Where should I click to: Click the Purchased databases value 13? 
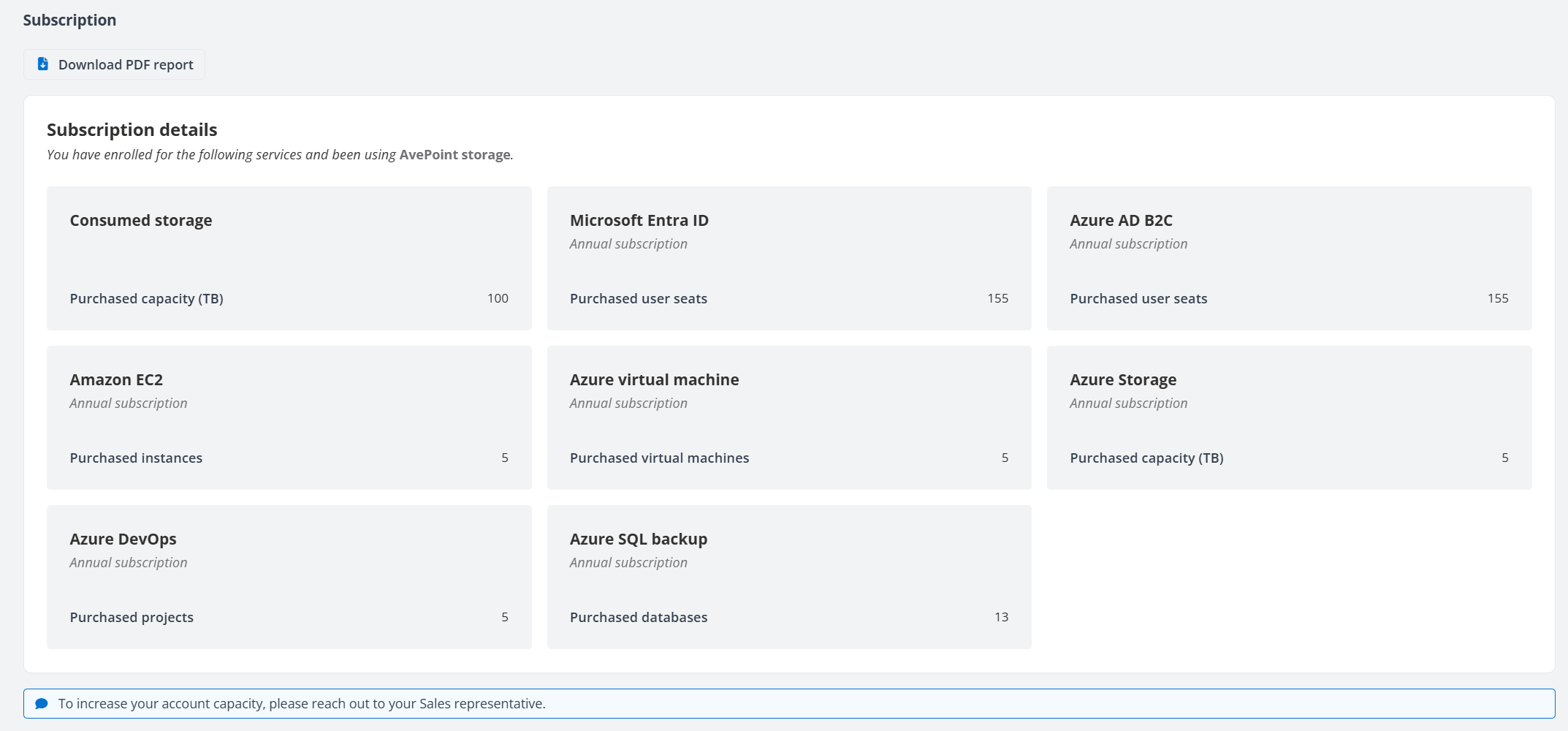coord(1001,617)
